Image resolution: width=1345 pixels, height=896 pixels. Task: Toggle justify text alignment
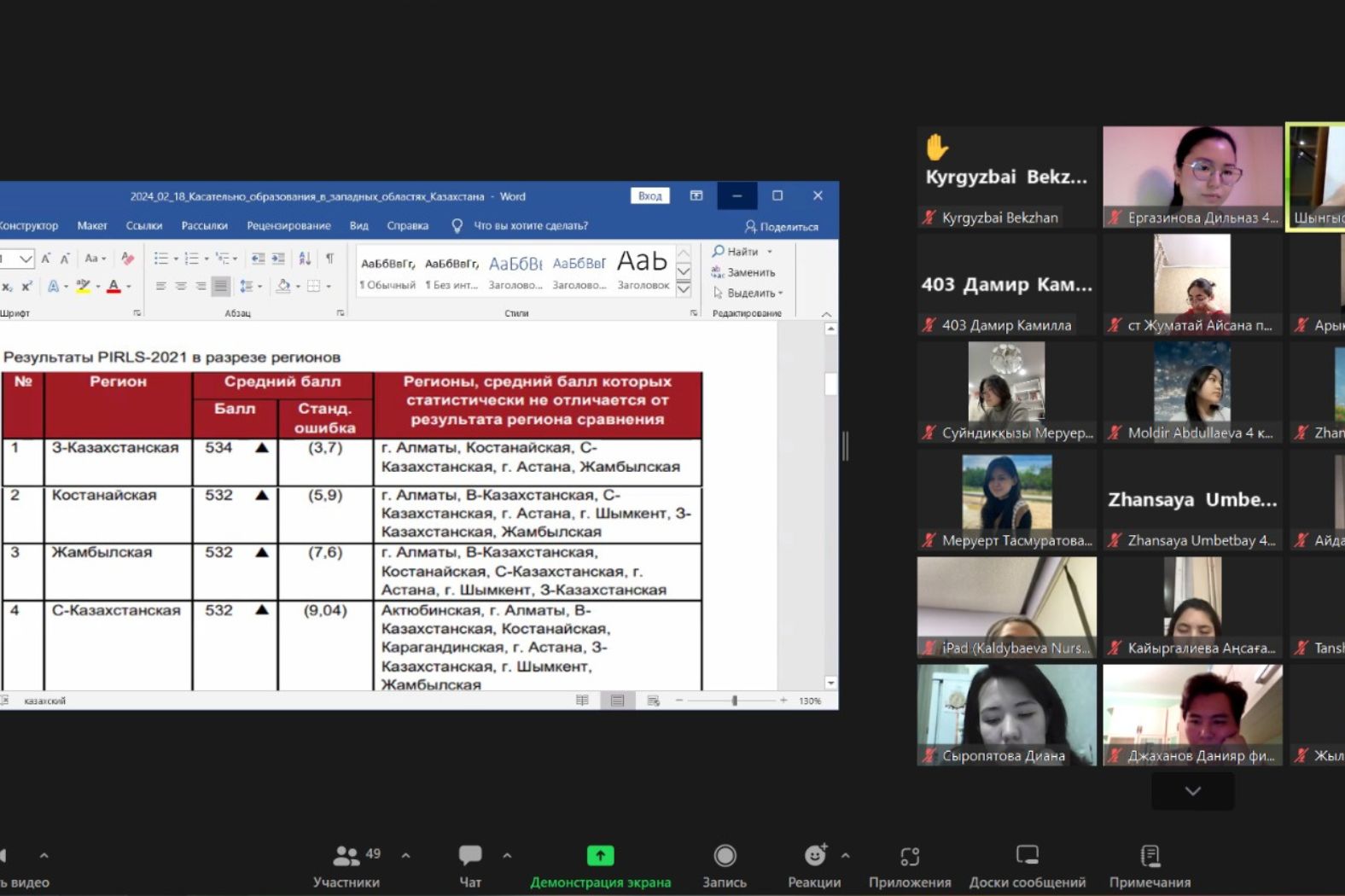pos(221,286)
